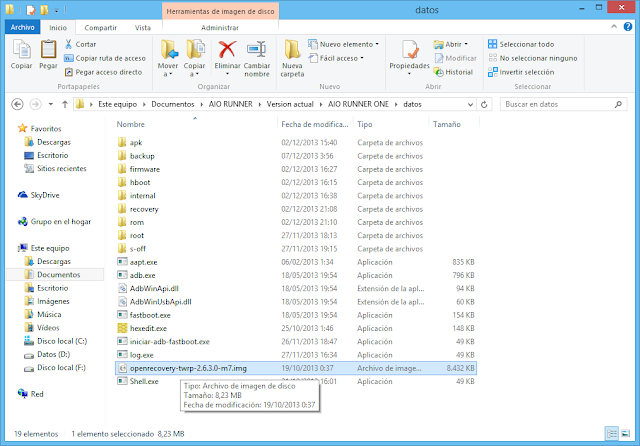Select Disco local (C:) drive
This screenshot has height=446, width=640.
point(56,341)
